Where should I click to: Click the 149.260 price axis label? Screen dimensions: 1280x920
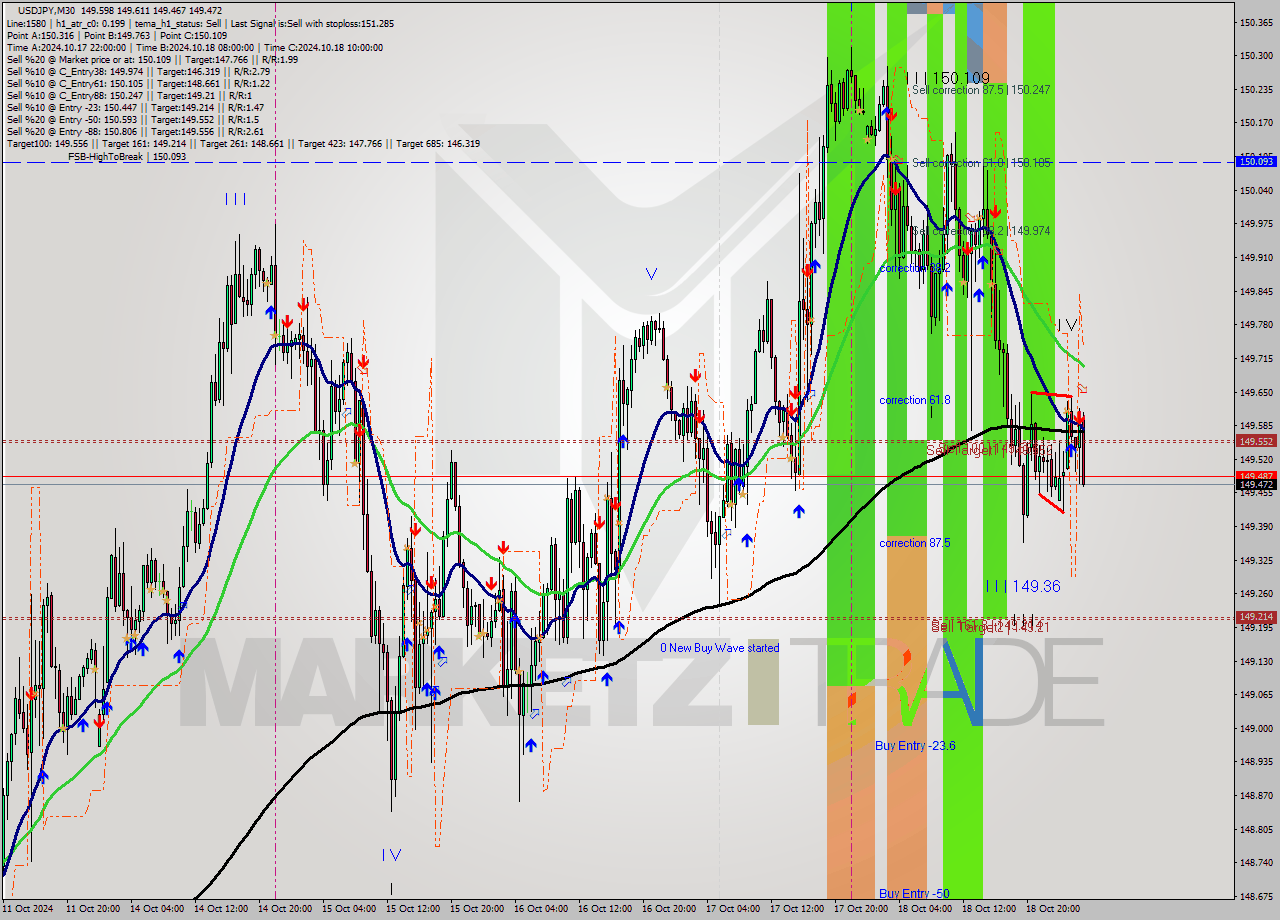pos(1256,594)
